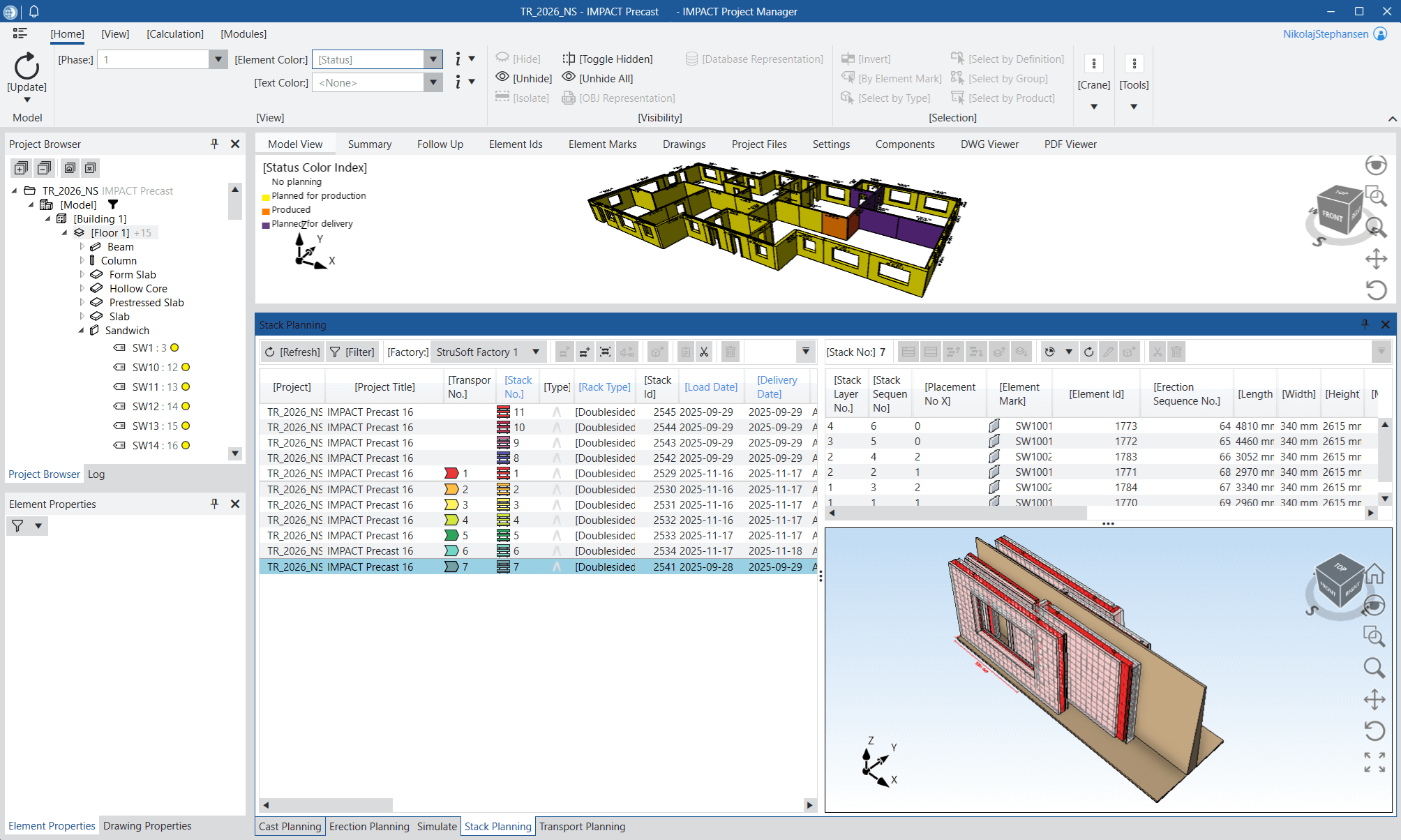Open the Modules ribbon tab

[244, 33]
